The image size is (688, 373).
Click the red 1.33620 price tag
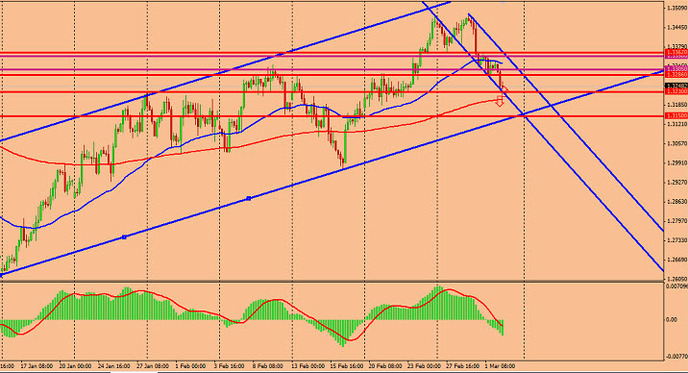tap(676, 52)
